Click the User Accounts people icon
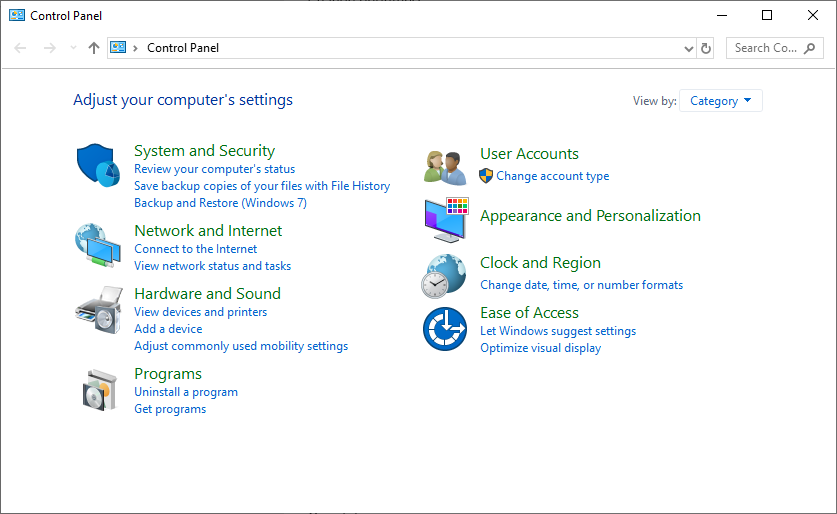The height and width of the screenshot is (514, 837). click(445, 166)
